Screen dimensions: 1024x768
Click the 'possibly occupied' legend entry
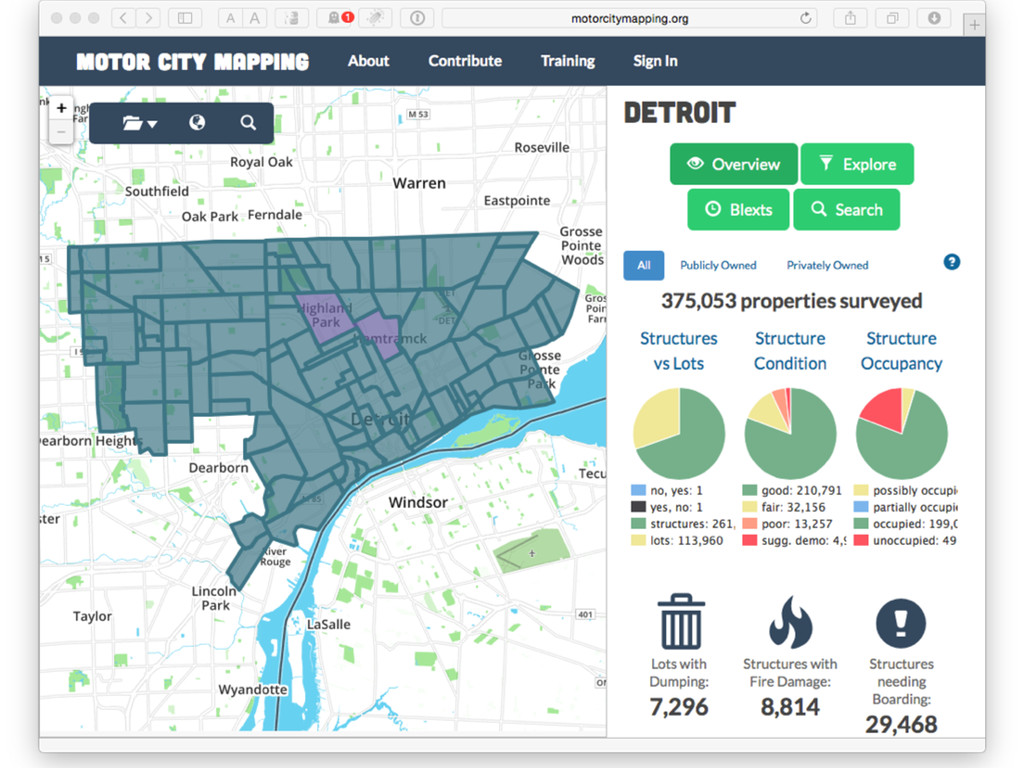click(x=906, y=490)
